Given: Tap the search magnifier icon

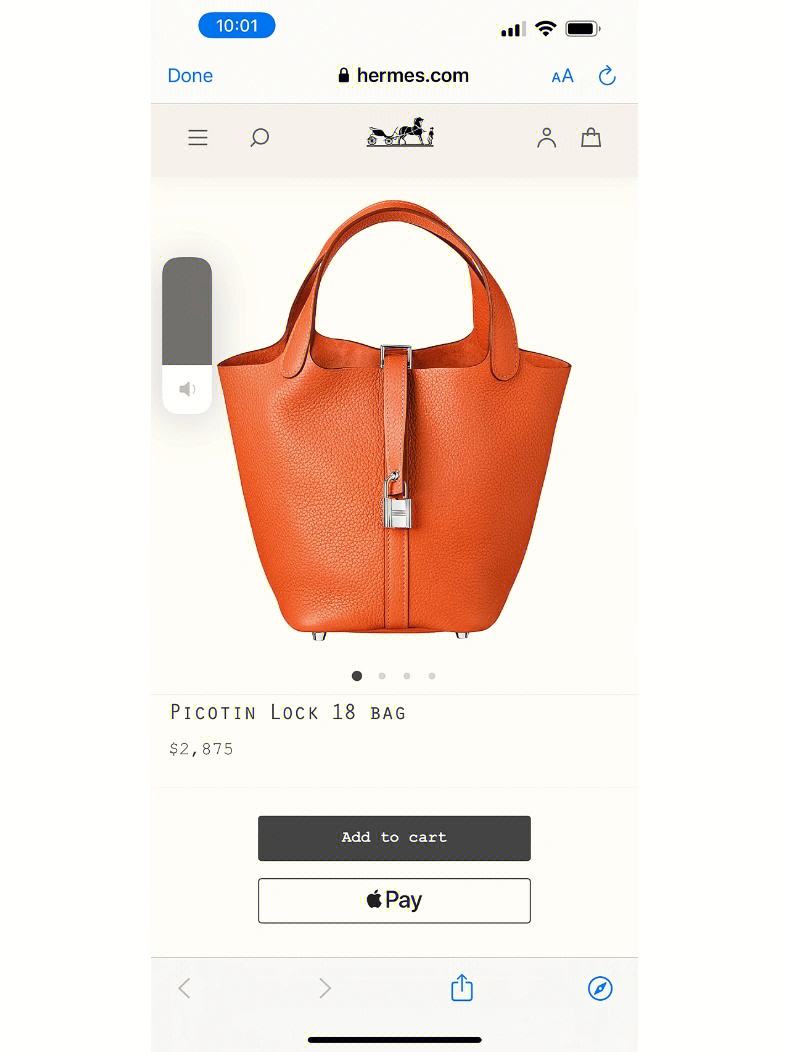Looking at the screenshot, I should click(260, 138).
